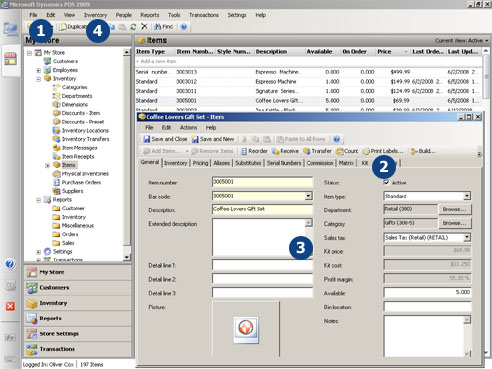Open the Sales tax dropdown
The image size is (492, 369).
467,237
